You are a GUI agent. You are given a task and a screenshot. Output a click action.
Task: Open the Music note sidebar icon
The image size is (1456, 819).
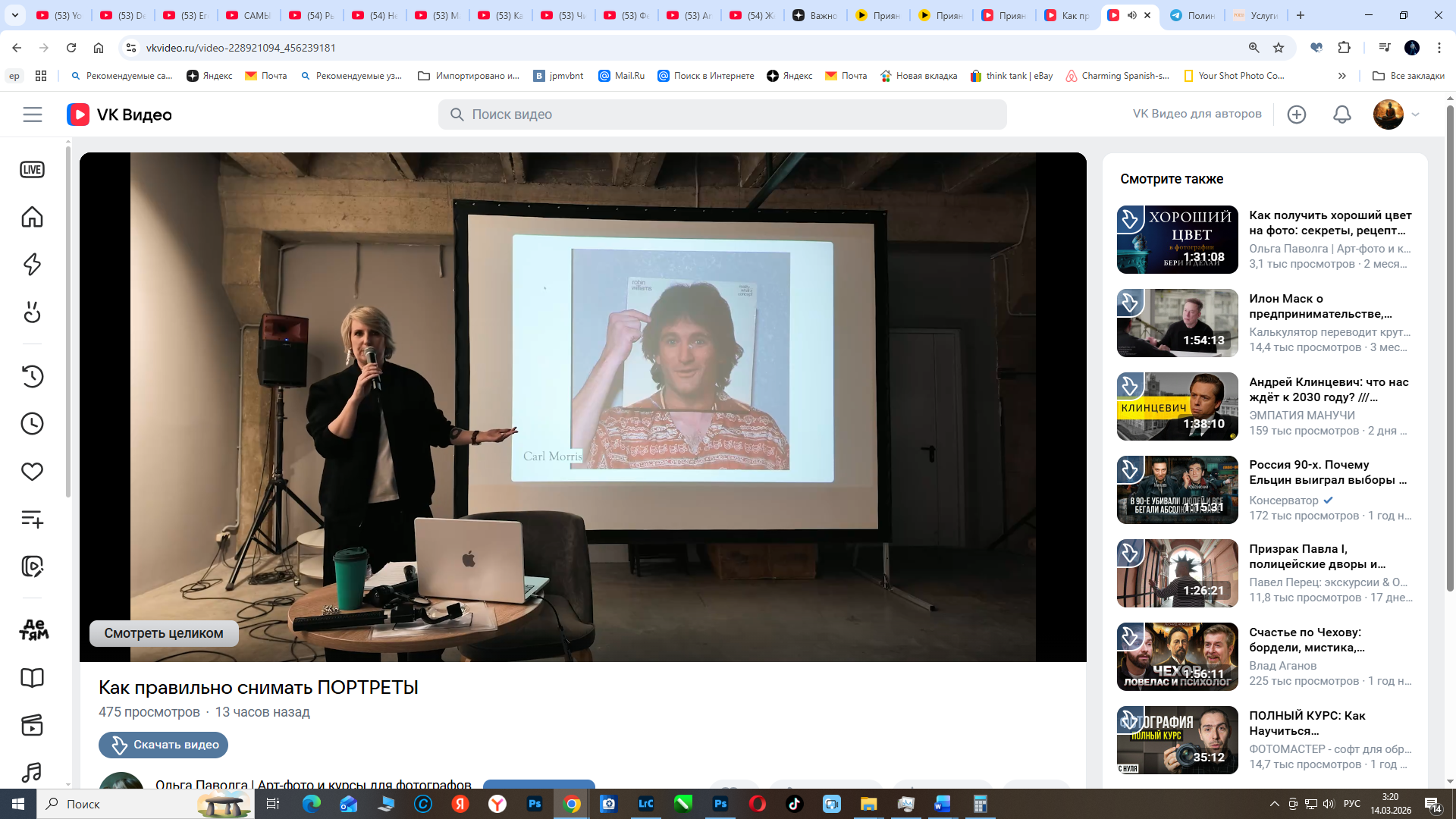[32, 772]
